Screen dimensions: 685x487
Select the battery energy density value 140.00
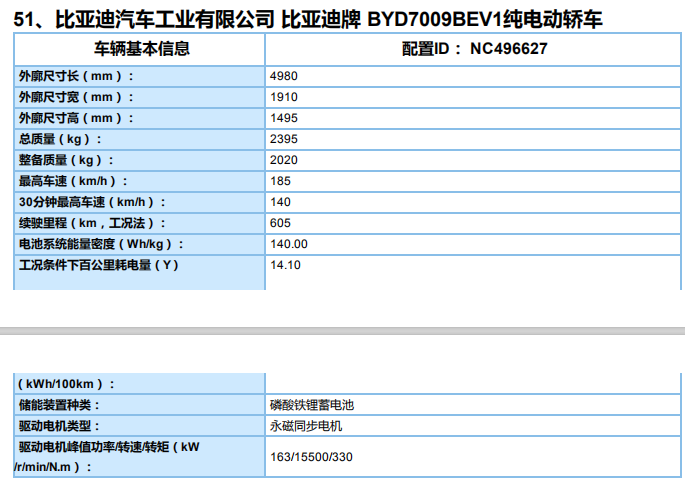(288, 244)
